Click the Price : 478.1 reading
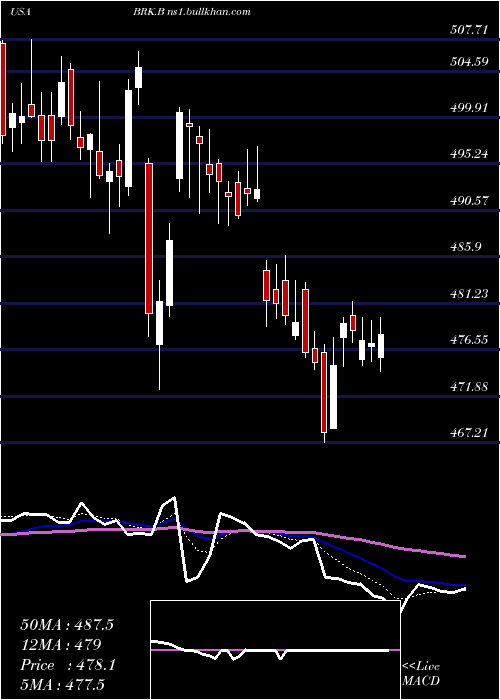The image size is (500, 700). click(68, 665)
